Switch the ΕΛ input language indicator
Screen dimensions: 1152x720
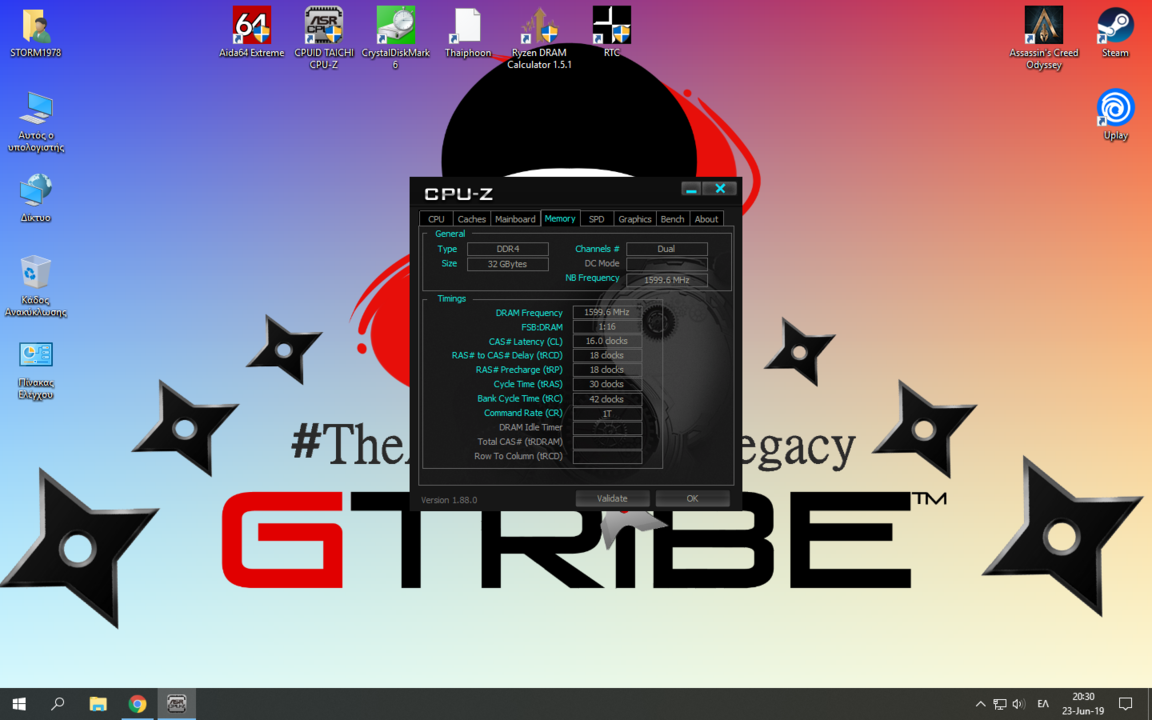[1043, 704]
